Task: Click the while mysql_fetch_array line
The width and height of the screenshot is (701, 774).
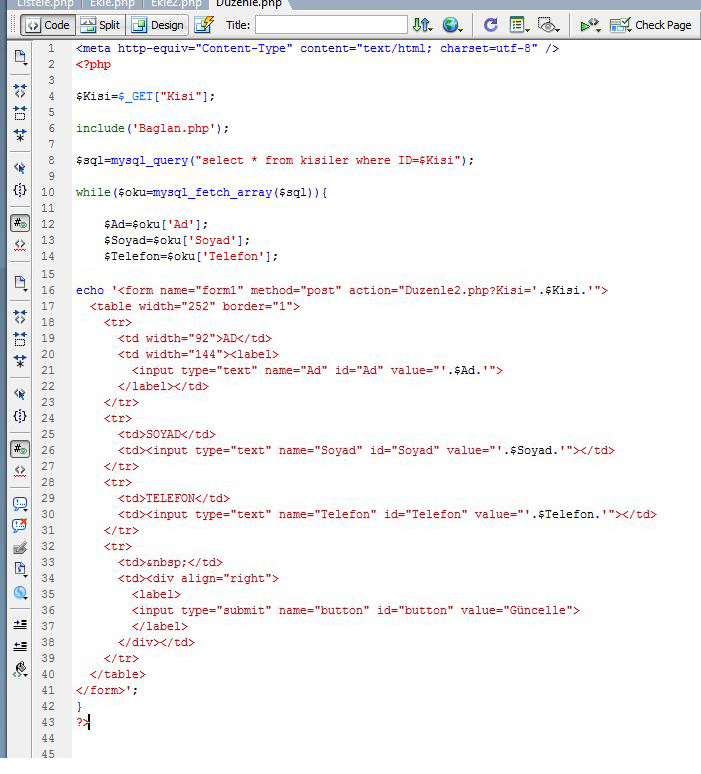Action: tap(201, 193)
